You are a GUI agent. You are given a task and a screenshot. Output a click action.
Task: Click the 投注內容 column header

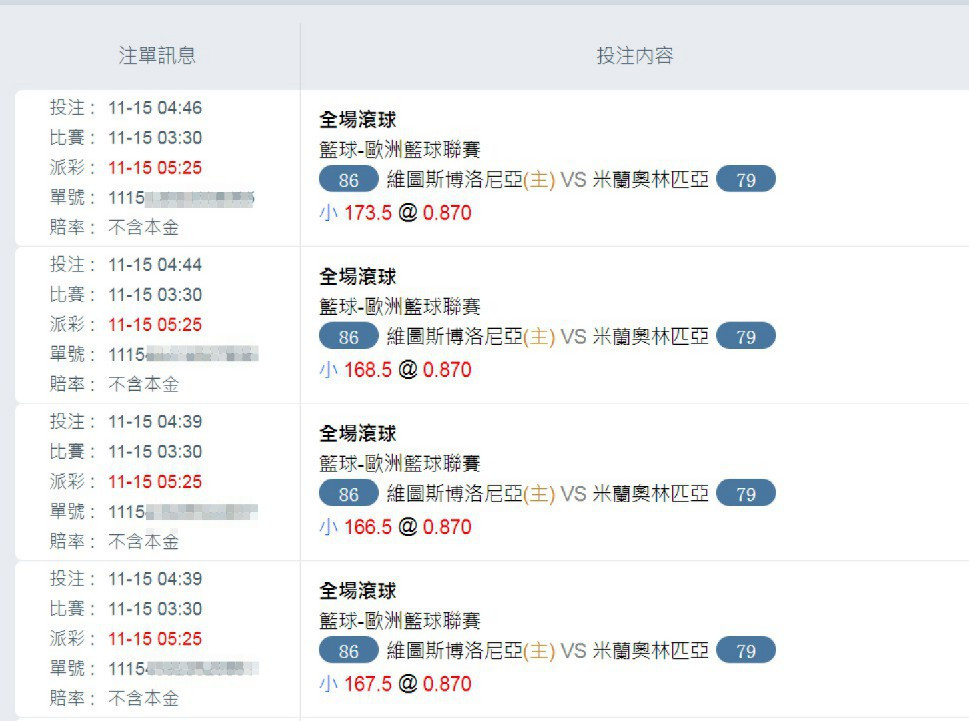click(635, 56)
